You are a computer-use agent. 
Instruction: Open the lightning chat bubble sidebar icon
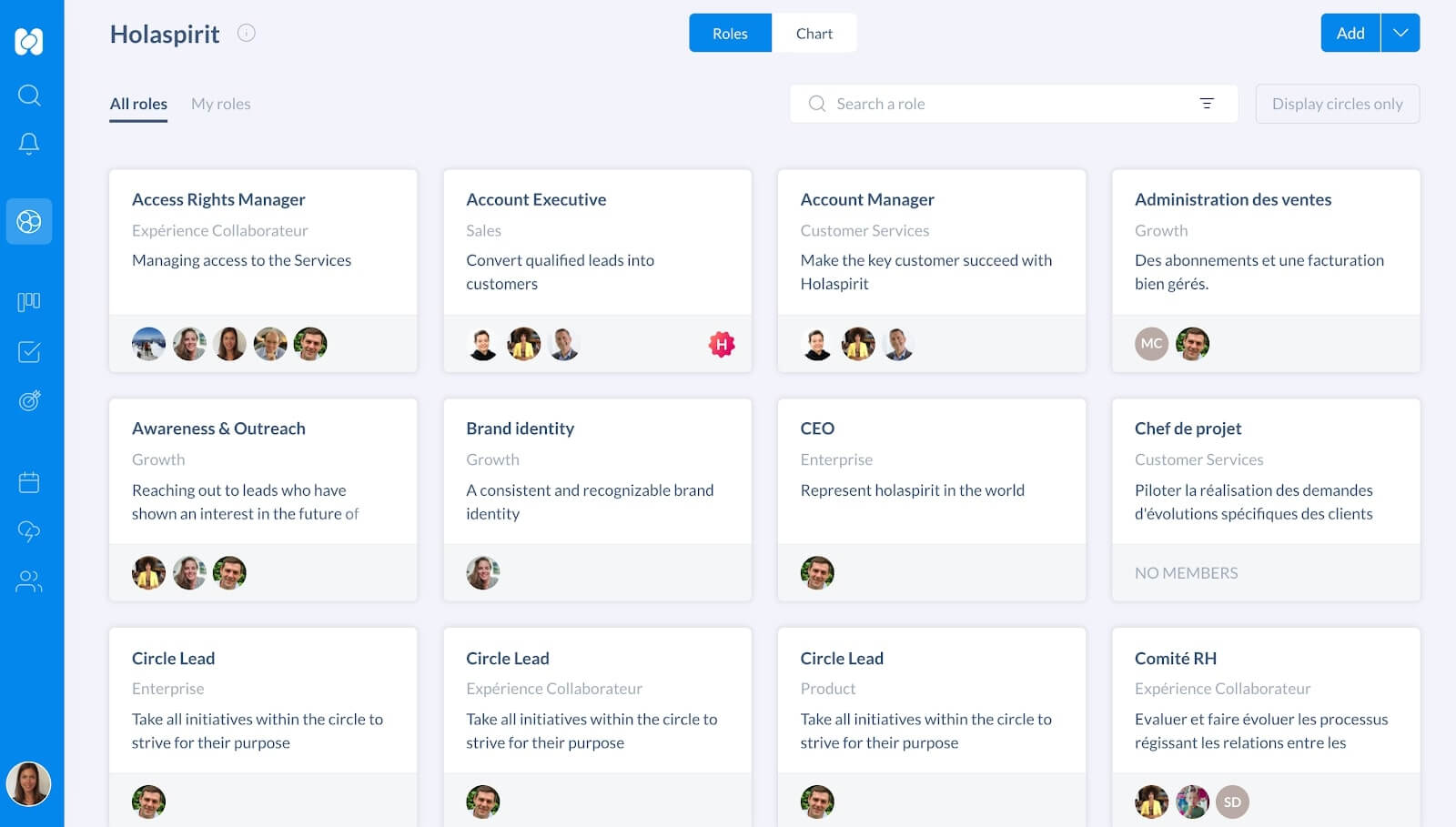(x=29, y=531)
